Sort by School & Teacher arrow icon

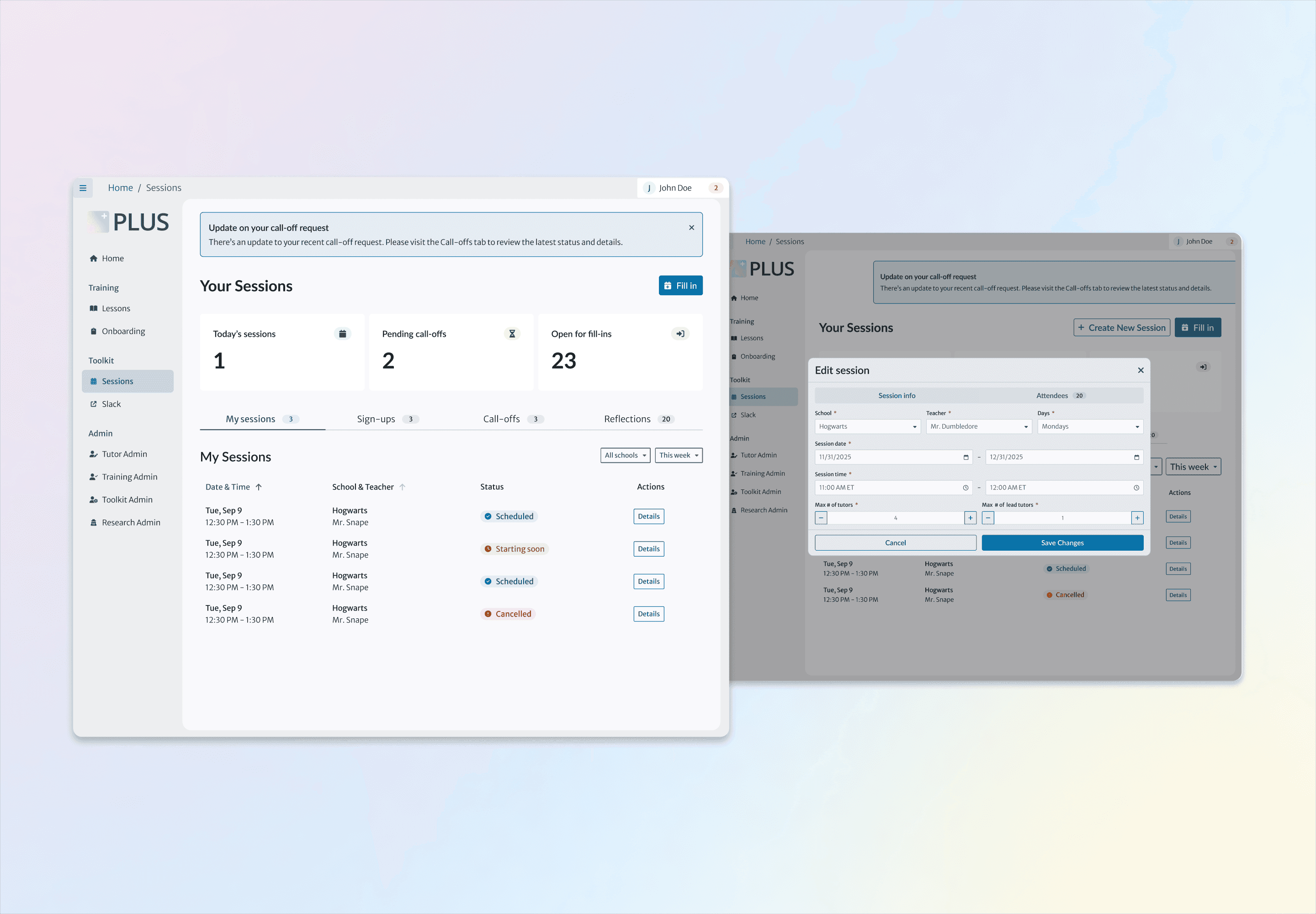[403, 487]
